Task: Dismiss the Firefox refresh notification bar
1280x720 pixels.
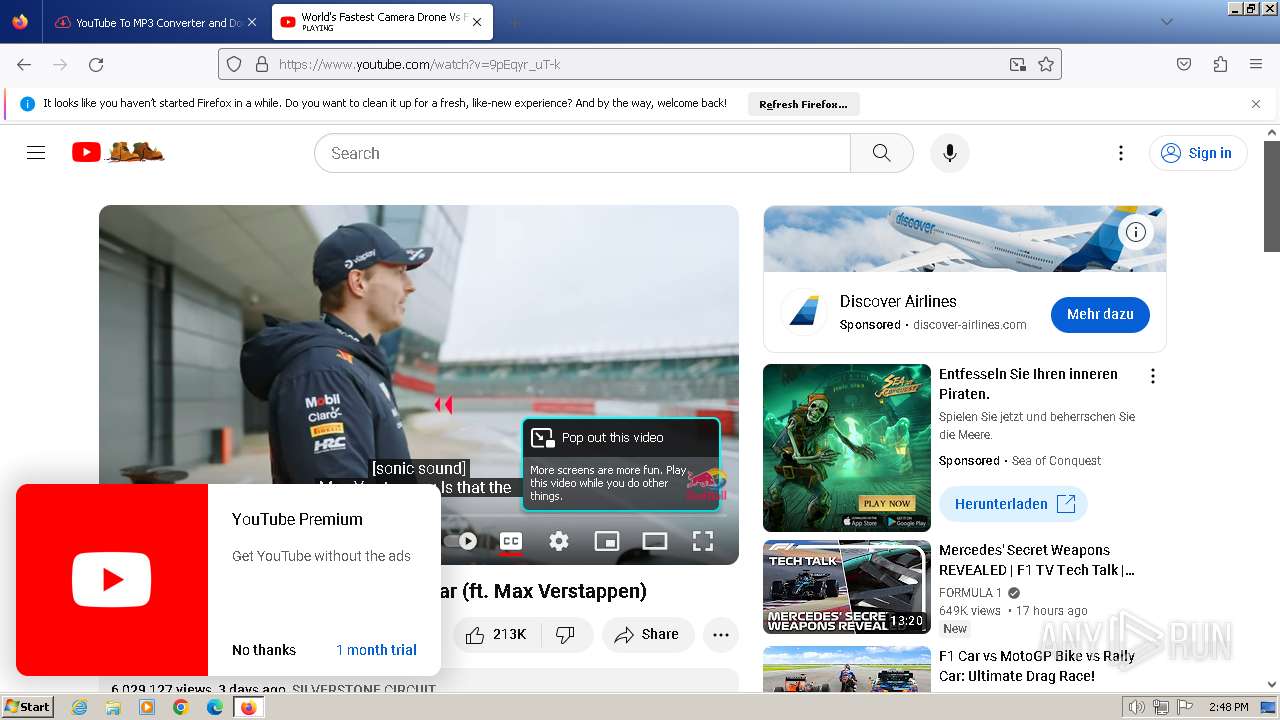Action: 1256,104
